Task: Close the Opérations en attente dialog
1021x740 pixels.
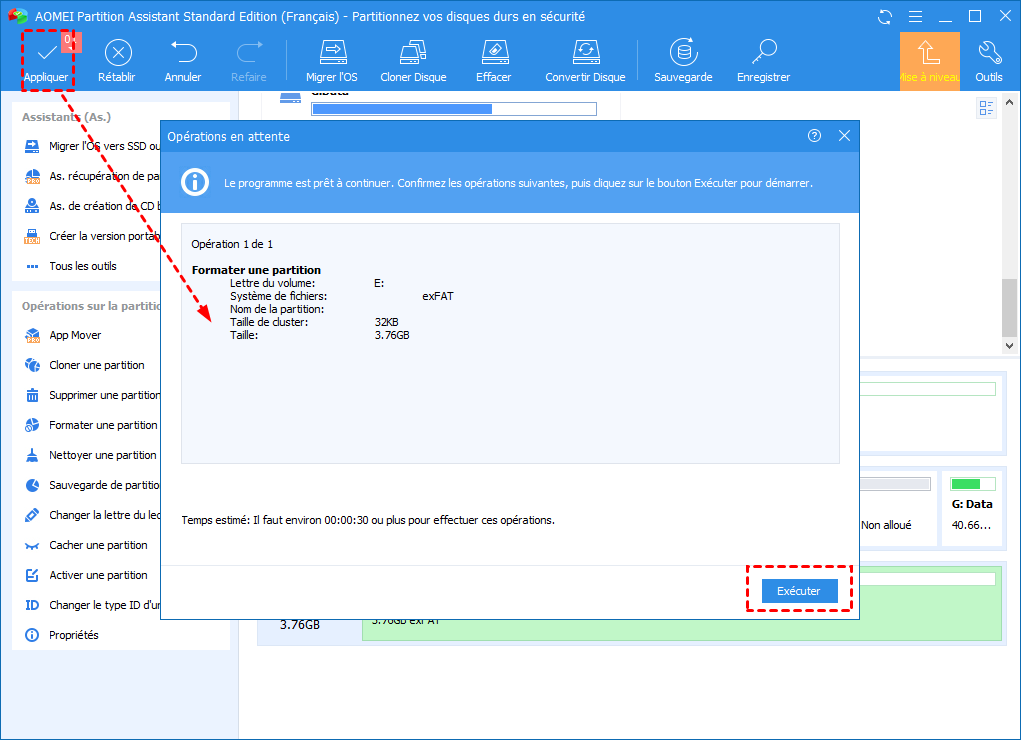Action: click(x=844, y=136)
